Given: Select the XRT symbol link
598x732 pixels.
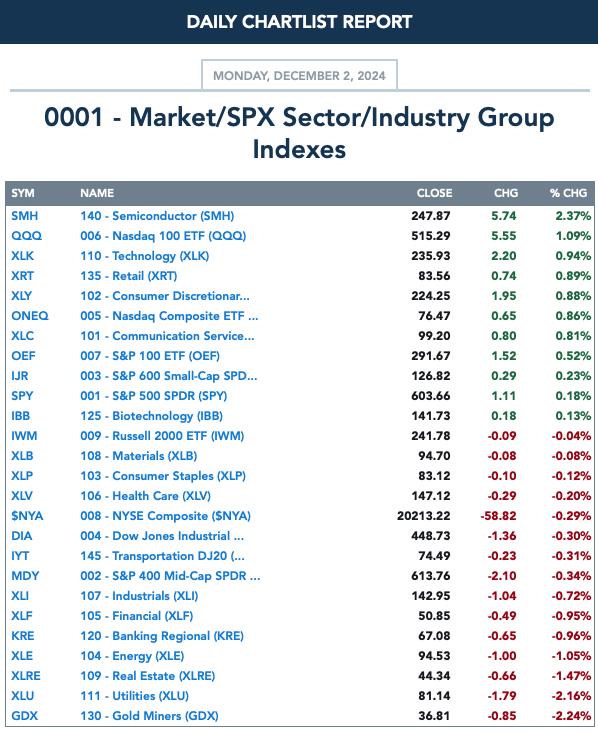Looking at the screenshot, I should (22, 276).
